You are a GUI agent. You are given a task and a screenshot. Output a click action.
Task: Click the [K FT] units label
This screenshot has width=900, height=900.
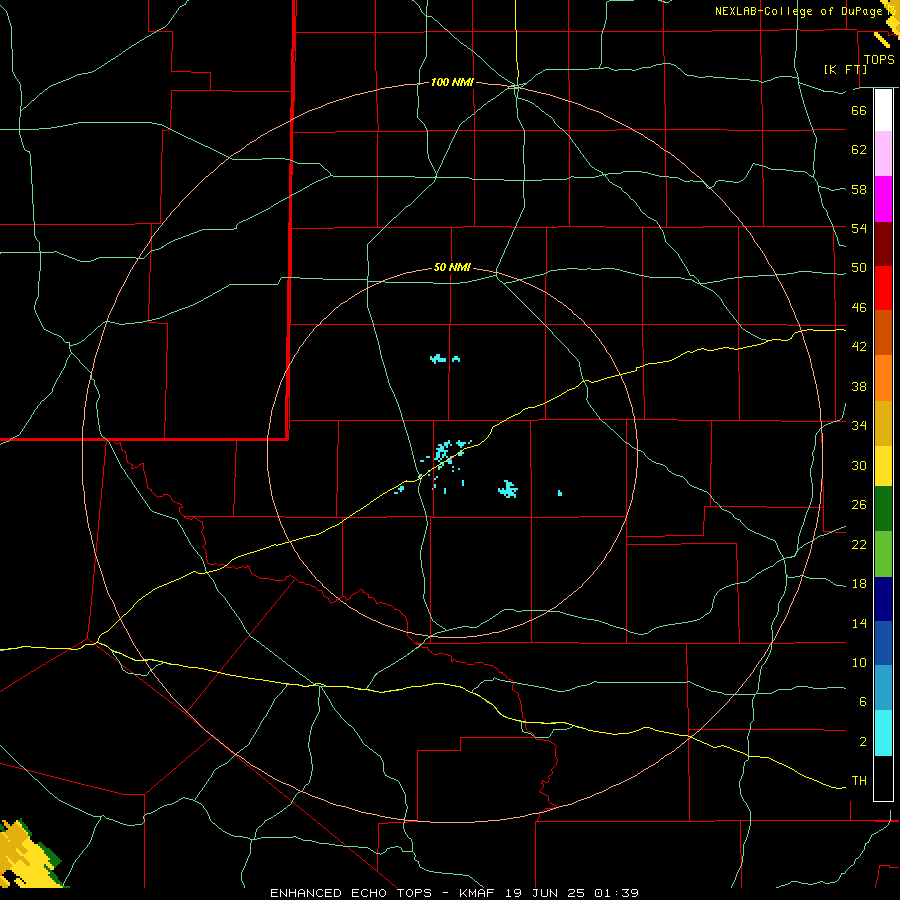tap(845, 70)
